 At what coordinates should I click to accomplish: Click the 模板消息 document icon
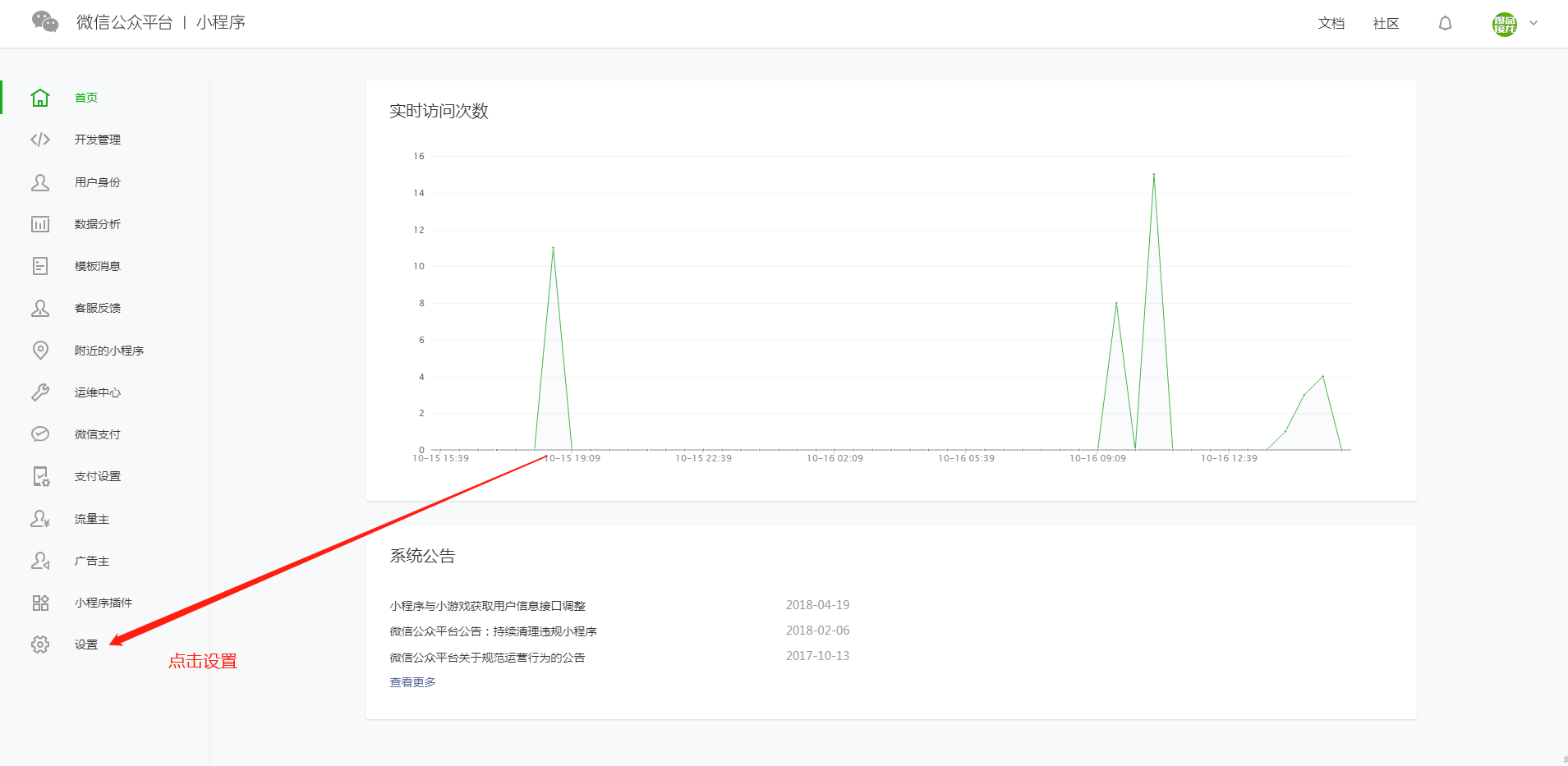click(40, 266)
